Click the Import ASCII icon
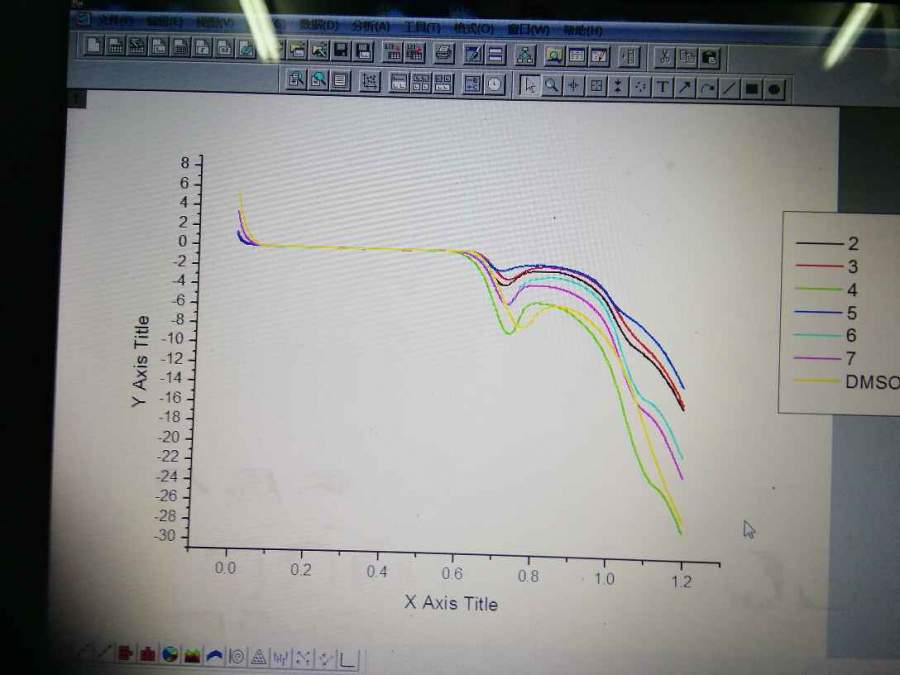The image size is (900, 675). [393, 53]
